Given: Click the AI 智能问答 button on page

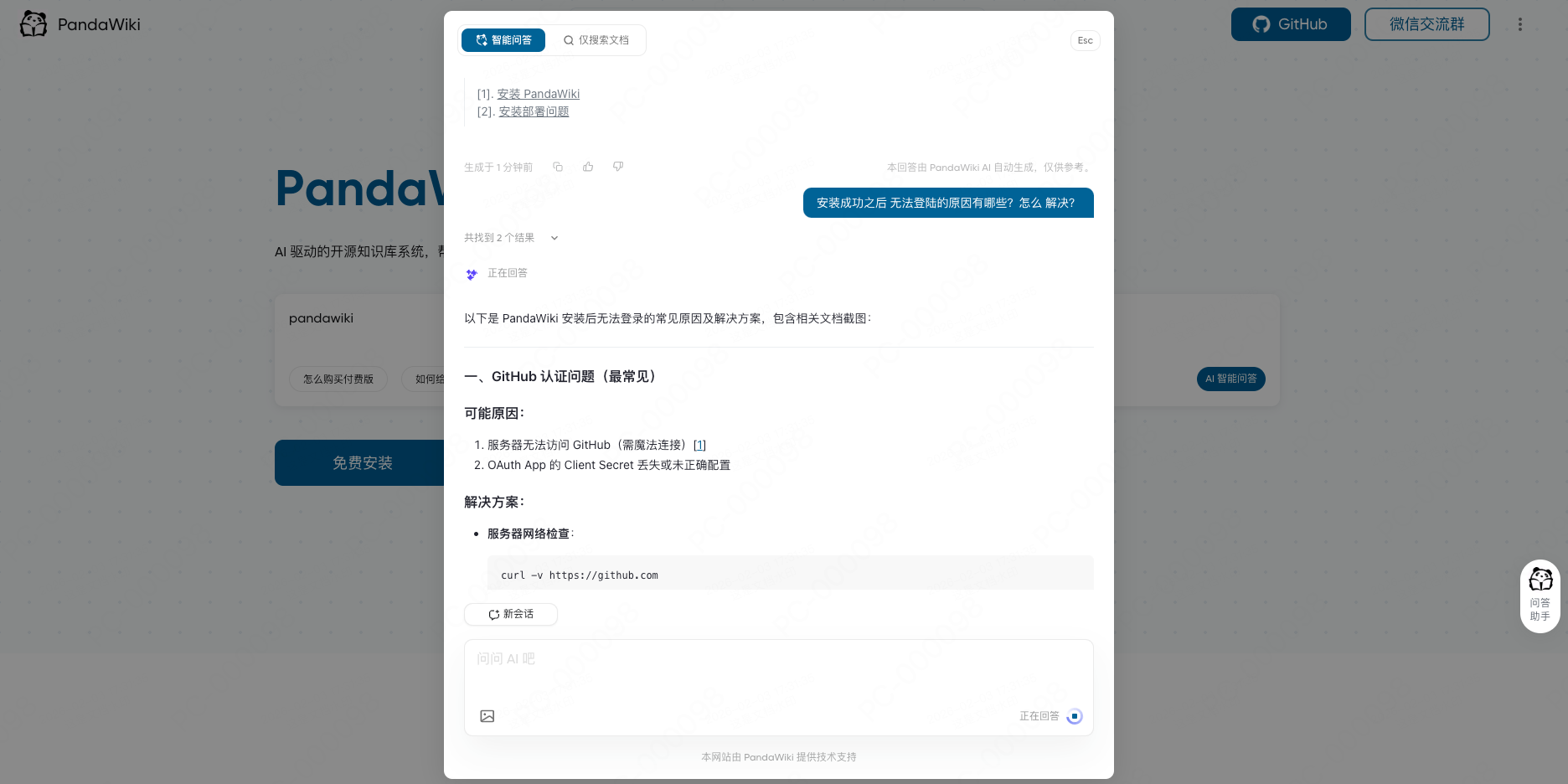Looking at the screenshot, I should (x=1231, y=379).
